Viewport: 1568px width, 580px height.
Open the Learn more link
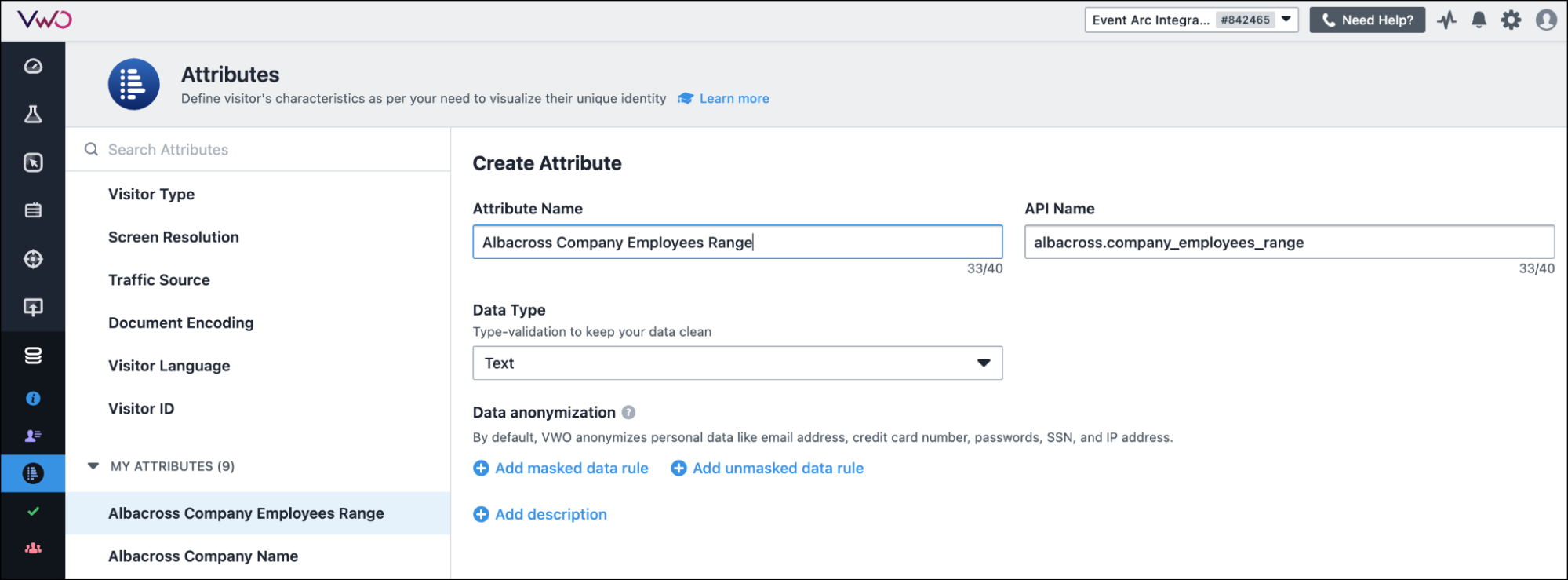[734, 98]
